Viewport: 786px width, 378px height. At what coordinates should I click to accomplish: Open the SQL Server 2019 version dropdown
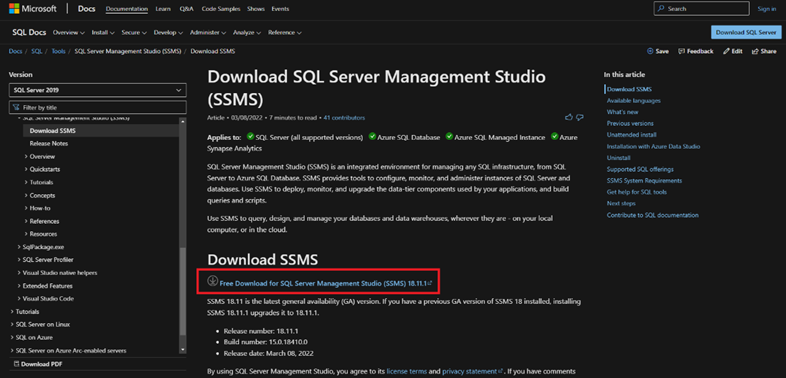(98, 90)
